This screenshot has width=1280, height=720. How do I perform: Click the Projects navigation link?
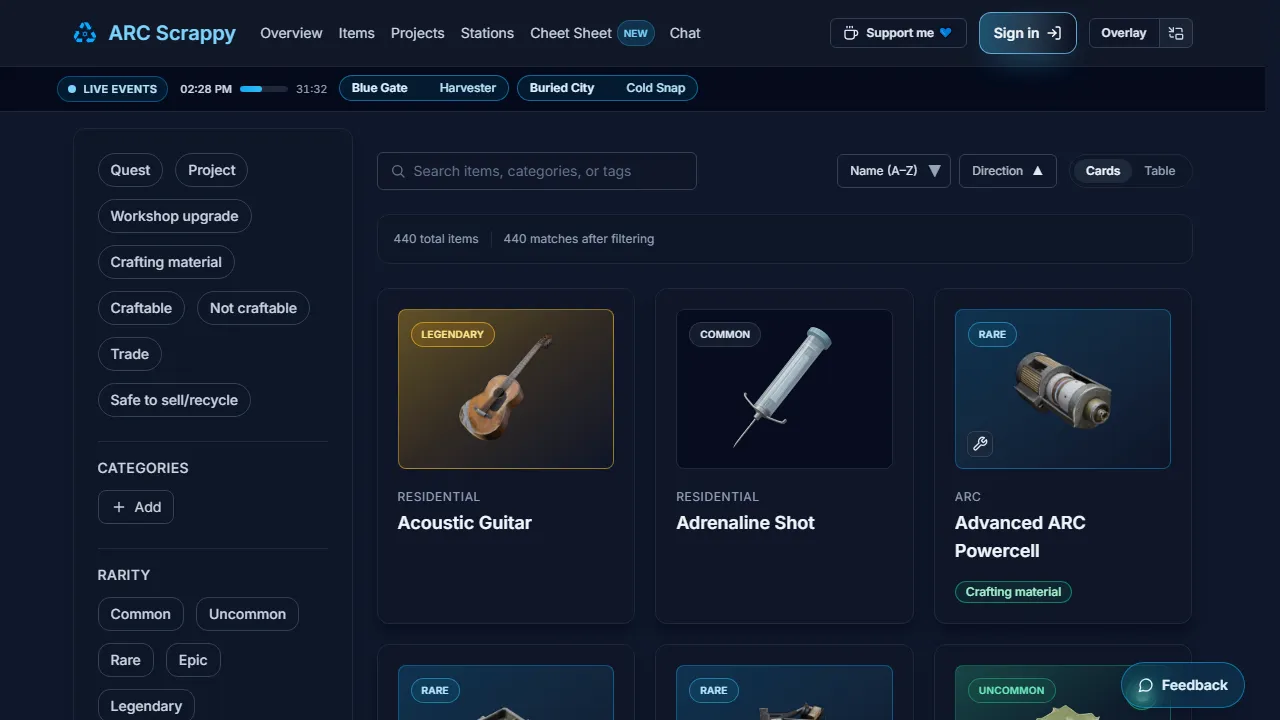417,33
